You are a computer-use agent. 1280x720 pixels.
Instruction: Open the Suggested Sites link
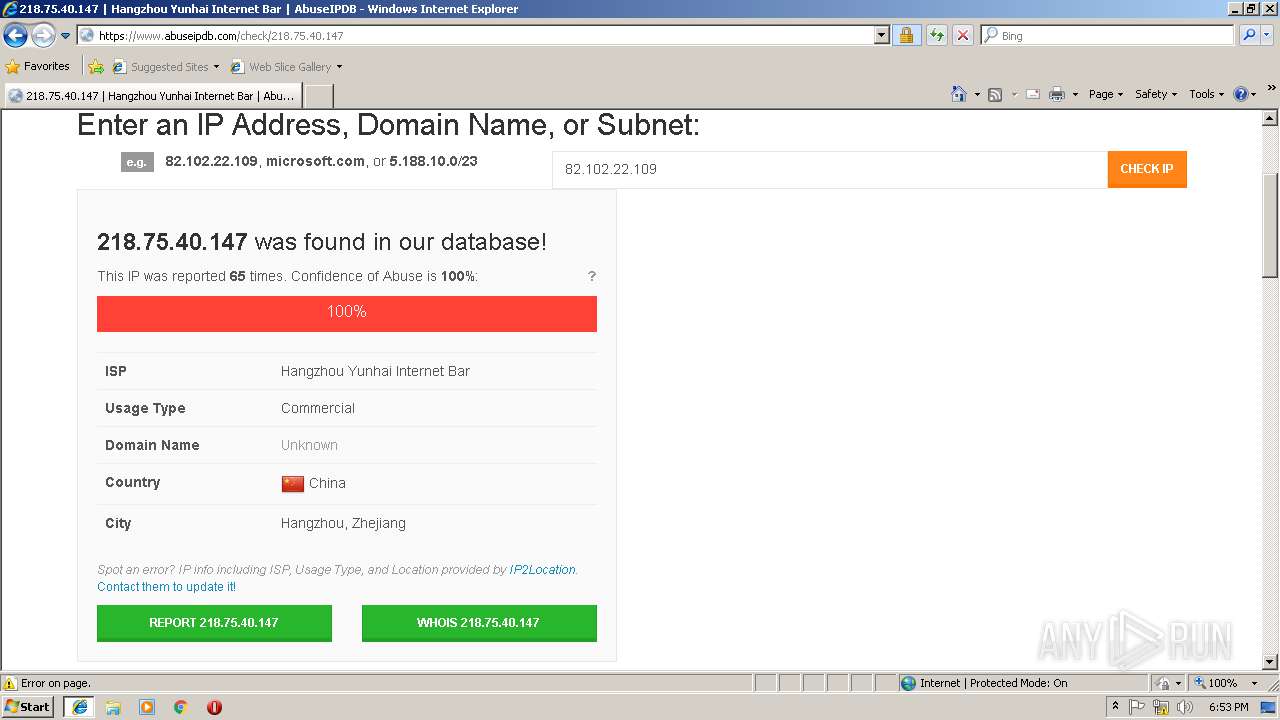(165, 67)
